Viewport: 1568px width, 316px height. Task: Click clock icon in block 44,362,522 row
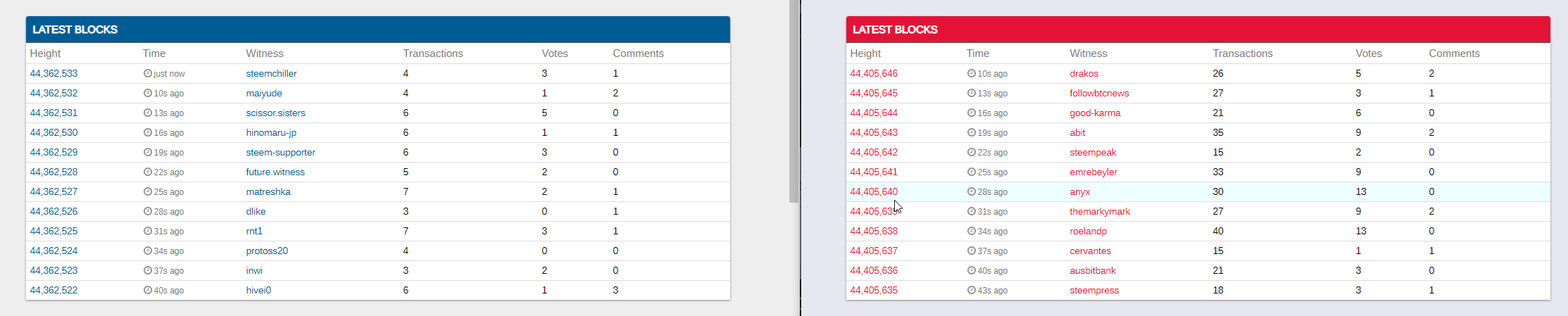pos(148,290)
